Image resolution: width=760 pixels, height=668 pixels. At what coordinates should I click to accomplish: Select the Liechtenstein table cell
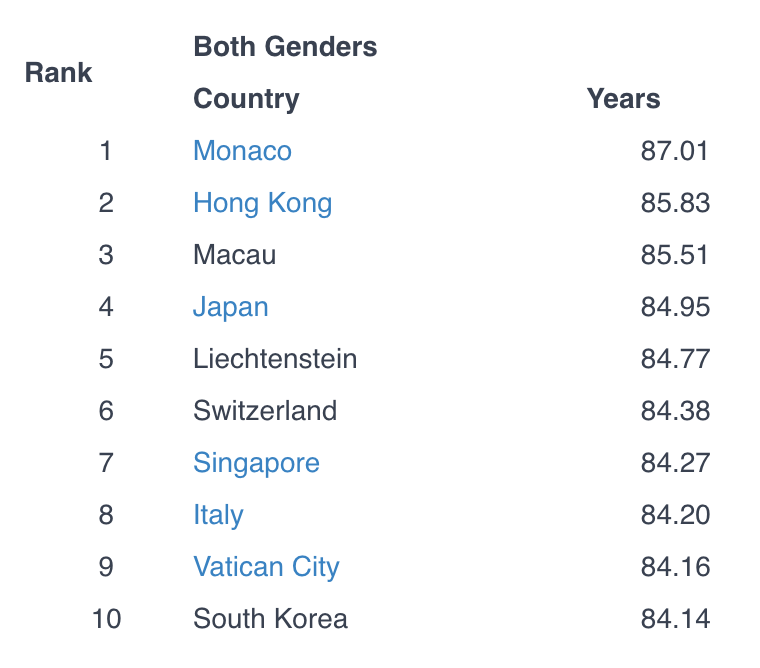(x=275, y=359)
